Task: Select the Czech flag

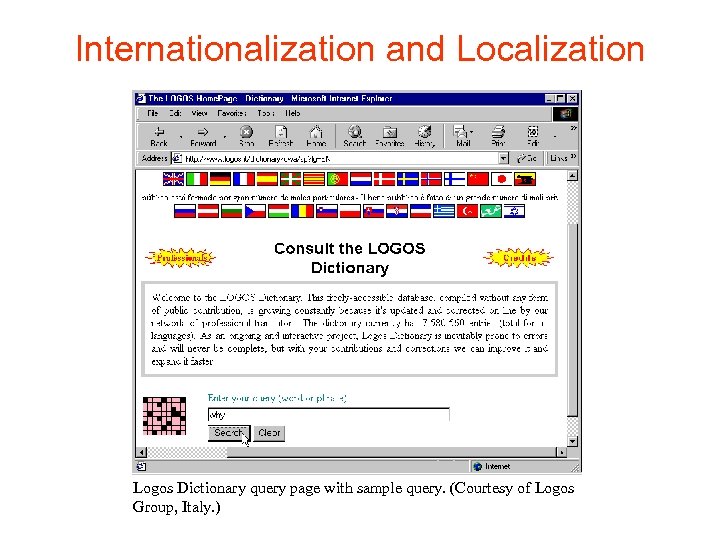Action: (255, 211)
